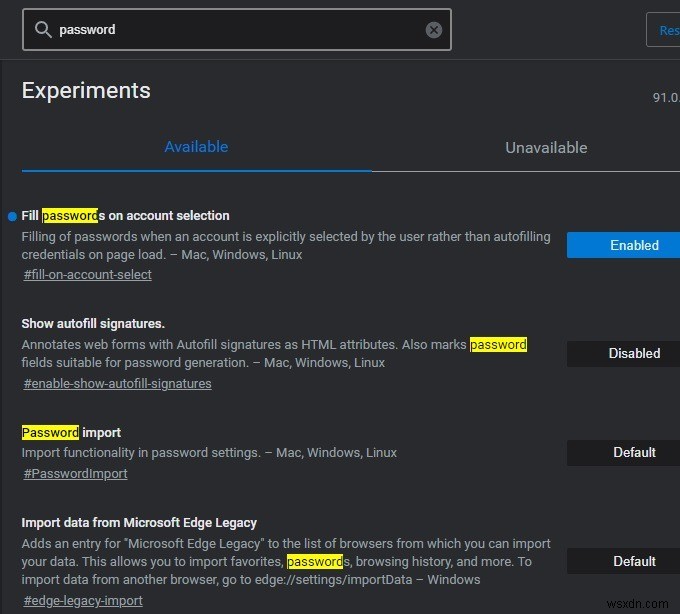
Task: Click the version number starting with 91.0
Action: click(666, 98)
